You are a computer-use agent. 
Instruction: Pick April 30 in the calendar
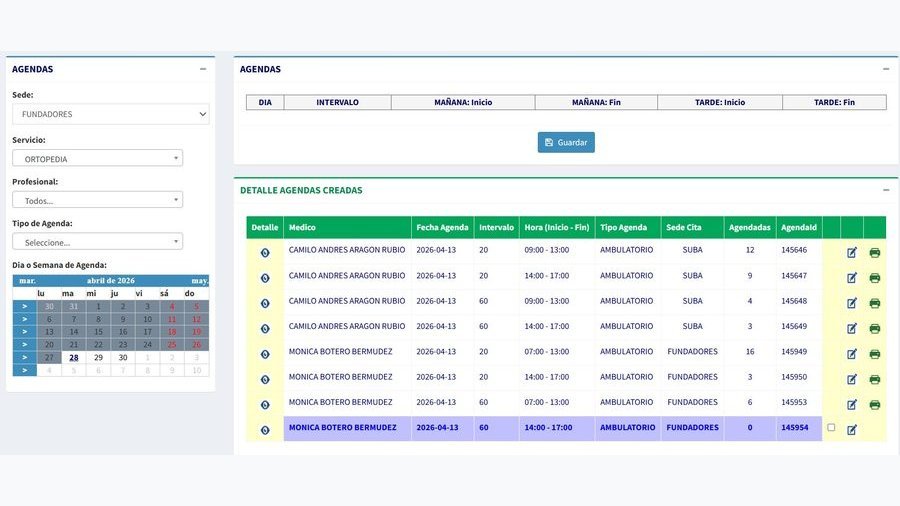[x=123, y=357]
